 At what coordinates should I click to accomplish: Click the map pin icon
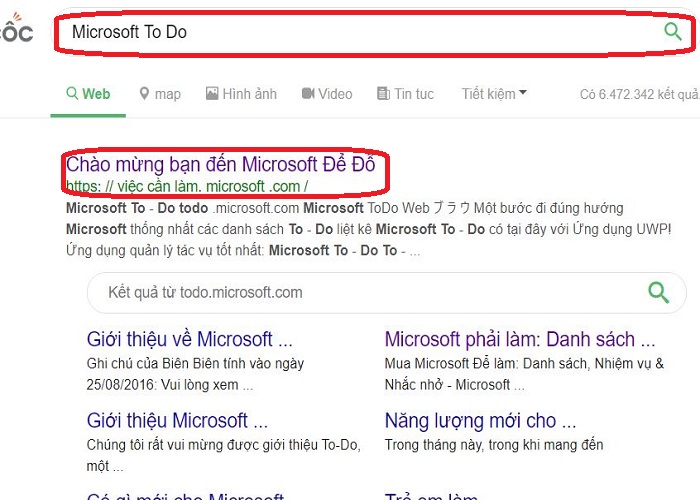[x=144, y=94]
